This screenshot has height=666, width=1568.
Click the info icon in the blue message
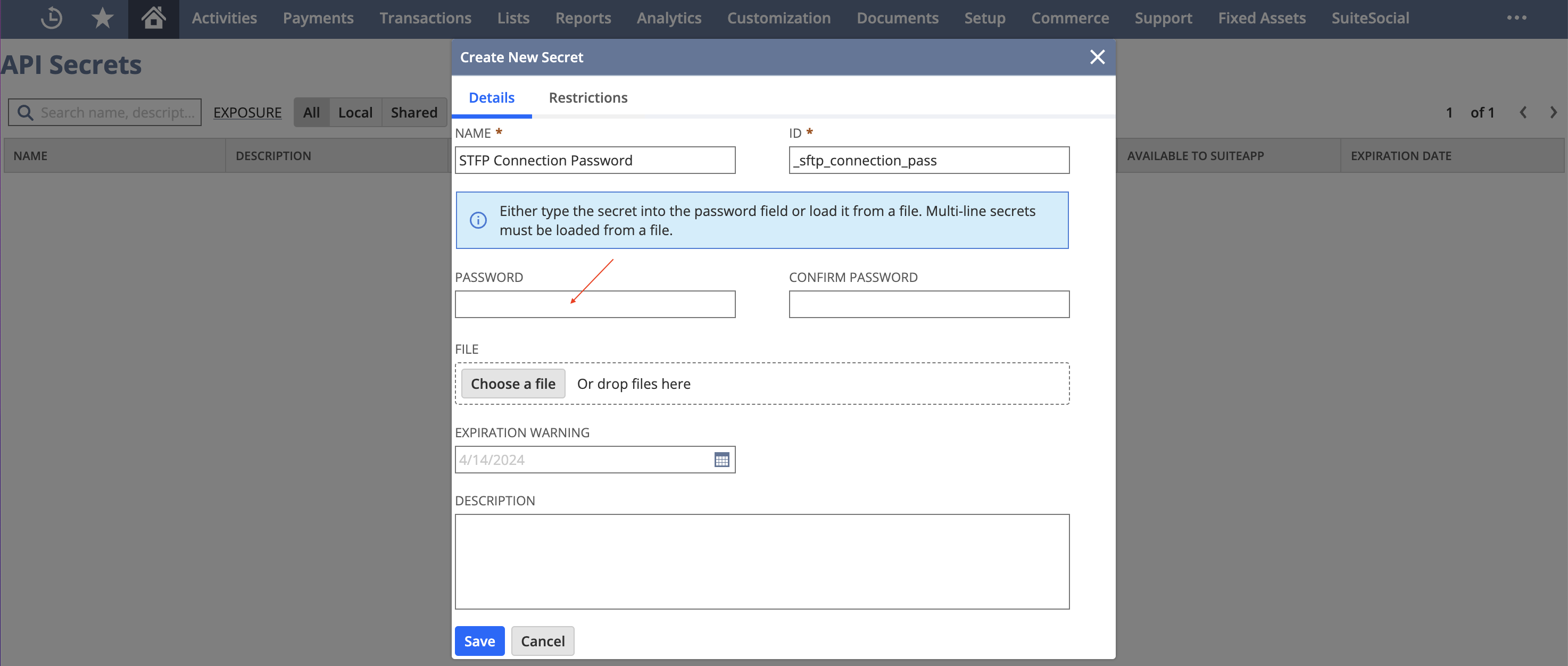coord(478,220)
